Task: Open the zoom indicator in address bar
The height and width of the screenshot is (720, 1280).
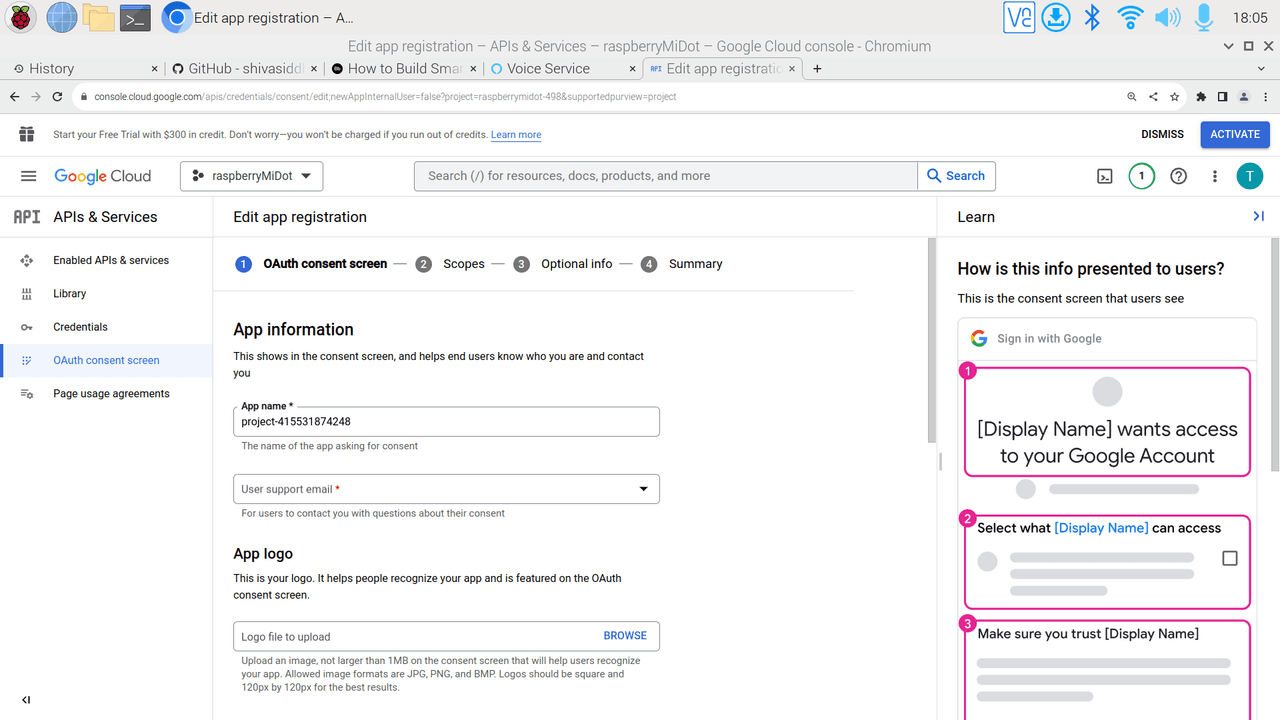Action: tap(1132, 97)
